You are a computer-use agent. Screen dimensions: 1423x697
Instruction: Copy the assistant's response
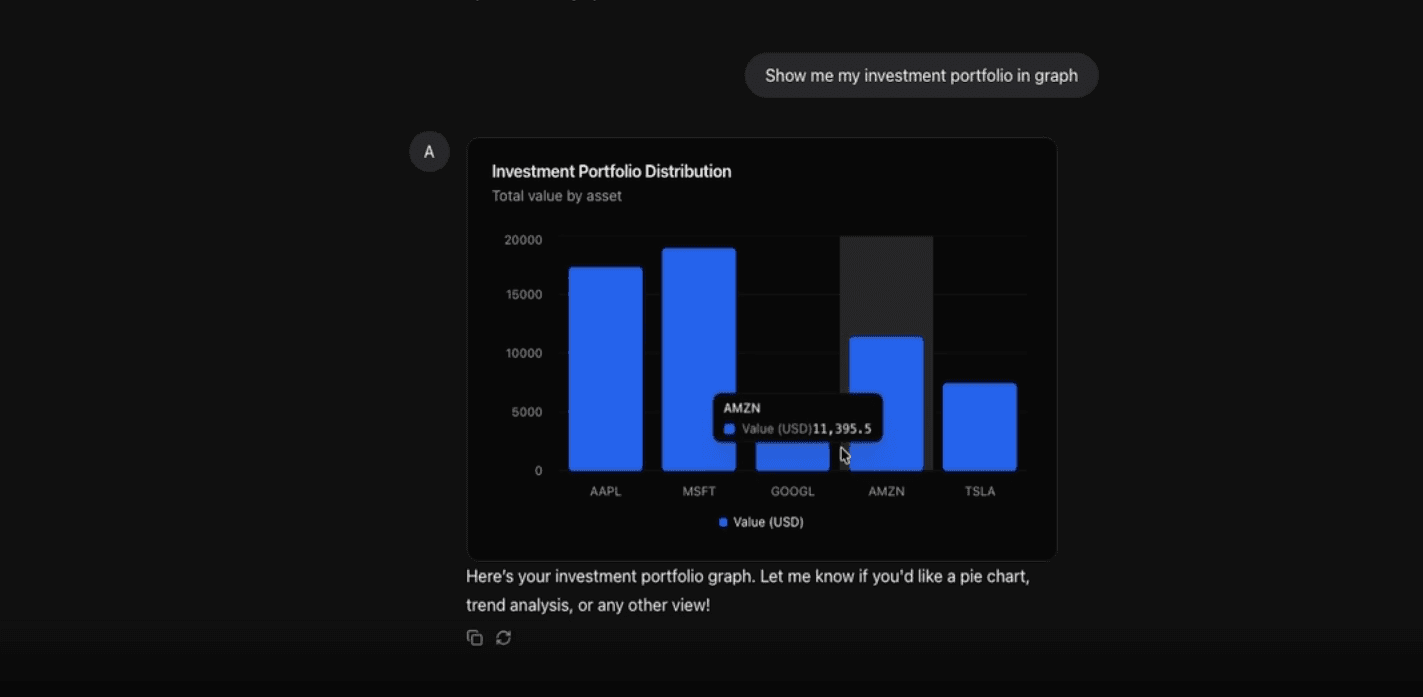(475, 637)
